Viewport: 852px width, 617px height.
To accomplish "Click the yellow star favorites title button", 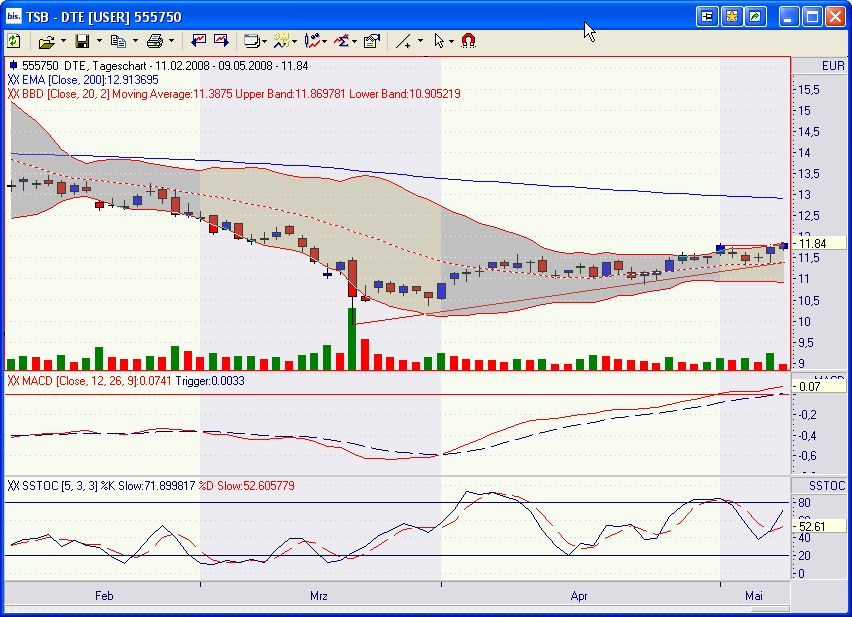I will click(731, 17).
